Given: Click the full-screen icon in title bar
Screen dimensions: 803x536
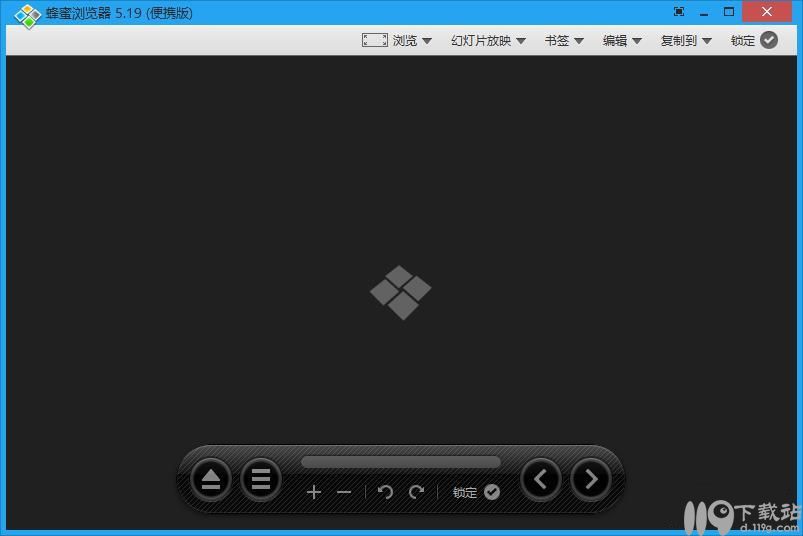Looking at the screenshot, I should click(679, 12).
